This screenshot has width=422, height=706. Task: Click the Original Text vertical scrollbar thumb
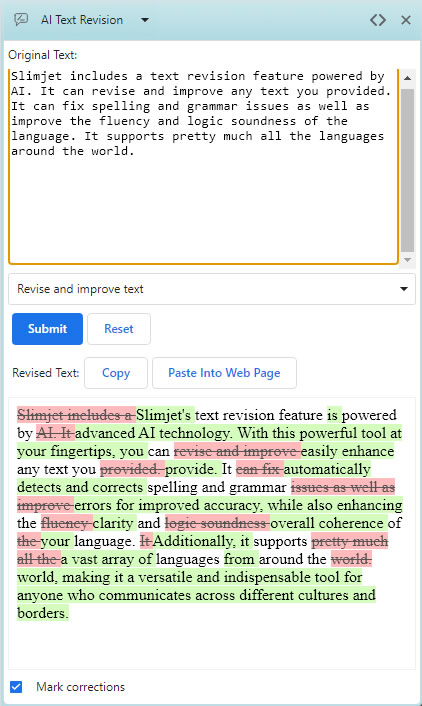408,170
